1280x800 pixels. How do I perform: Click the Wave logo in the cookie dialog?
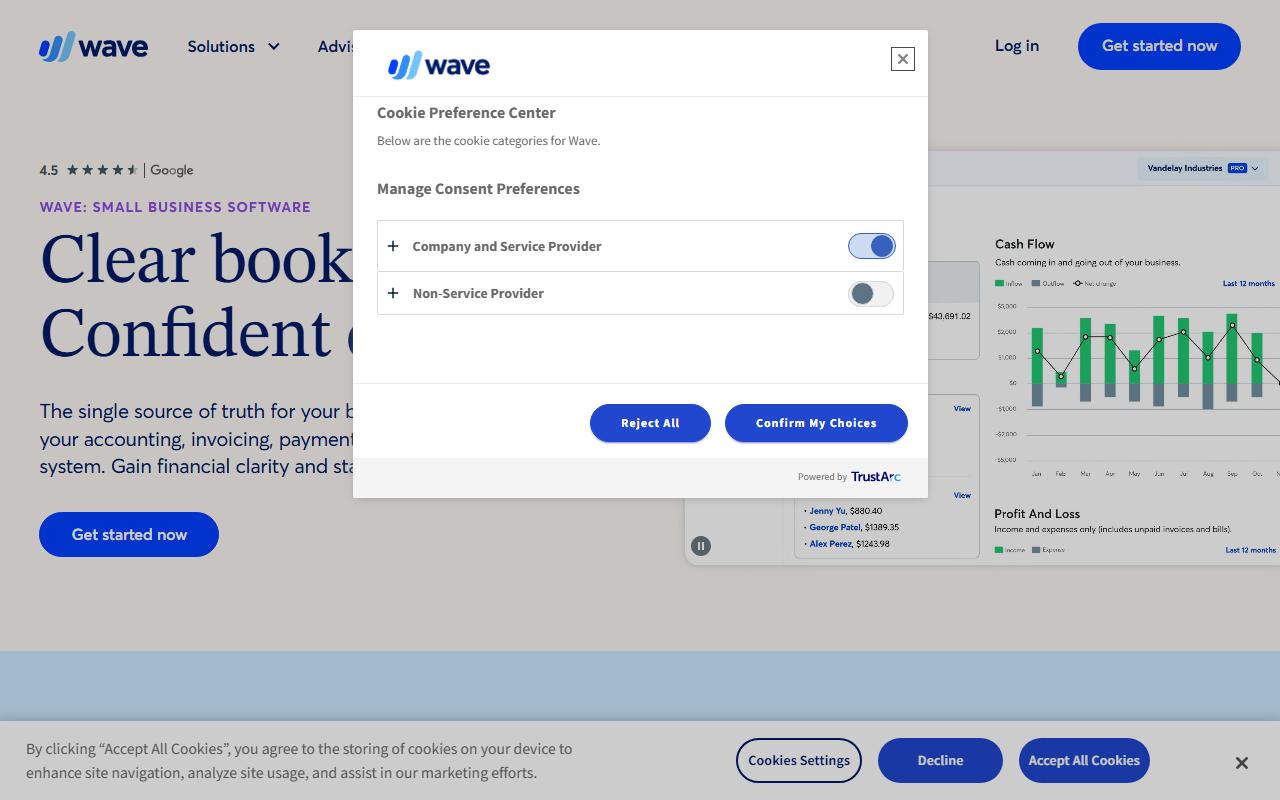coord(438,65)
